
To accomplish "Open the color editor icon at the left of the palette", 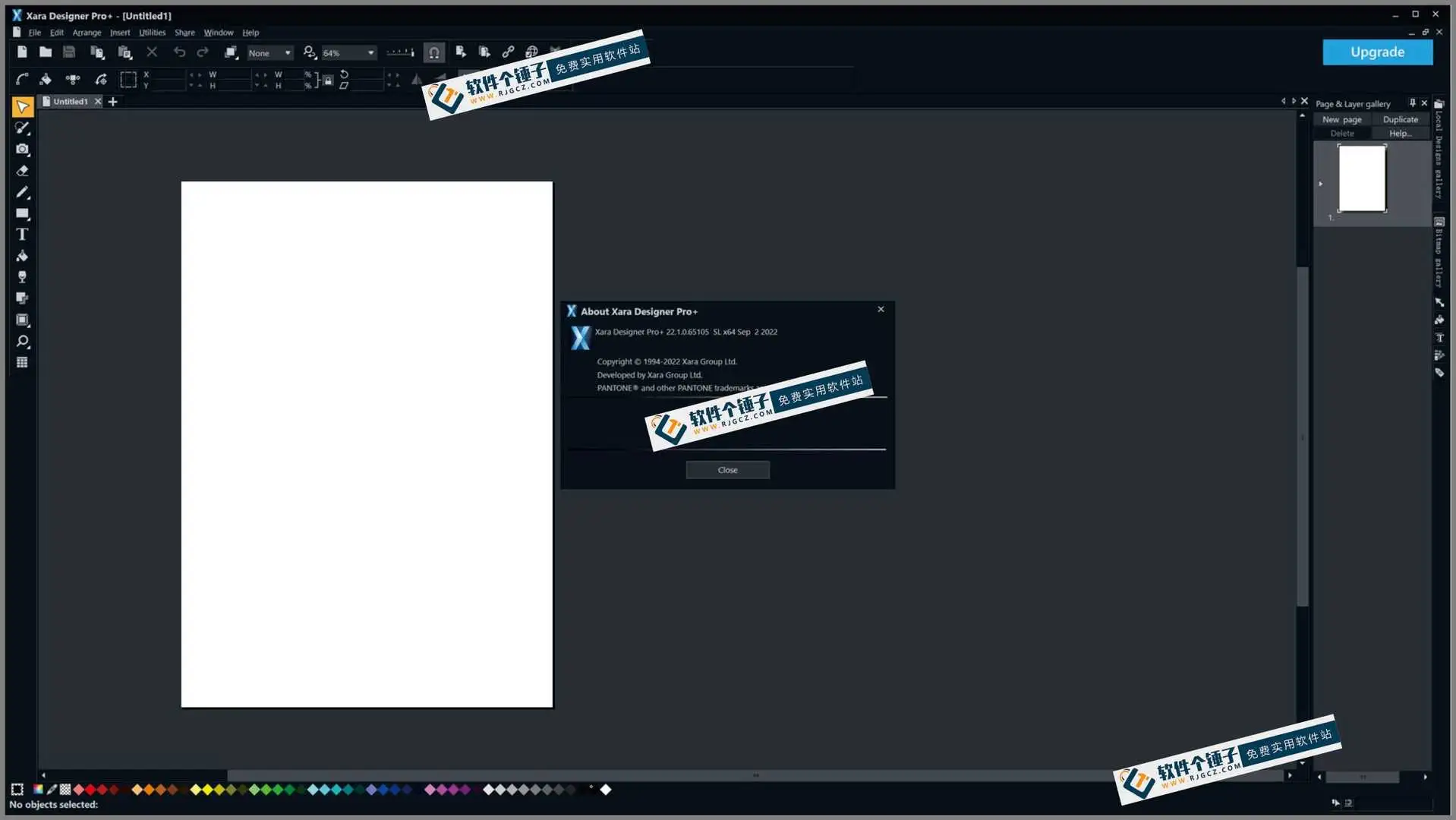I will (x=38, y=790).
